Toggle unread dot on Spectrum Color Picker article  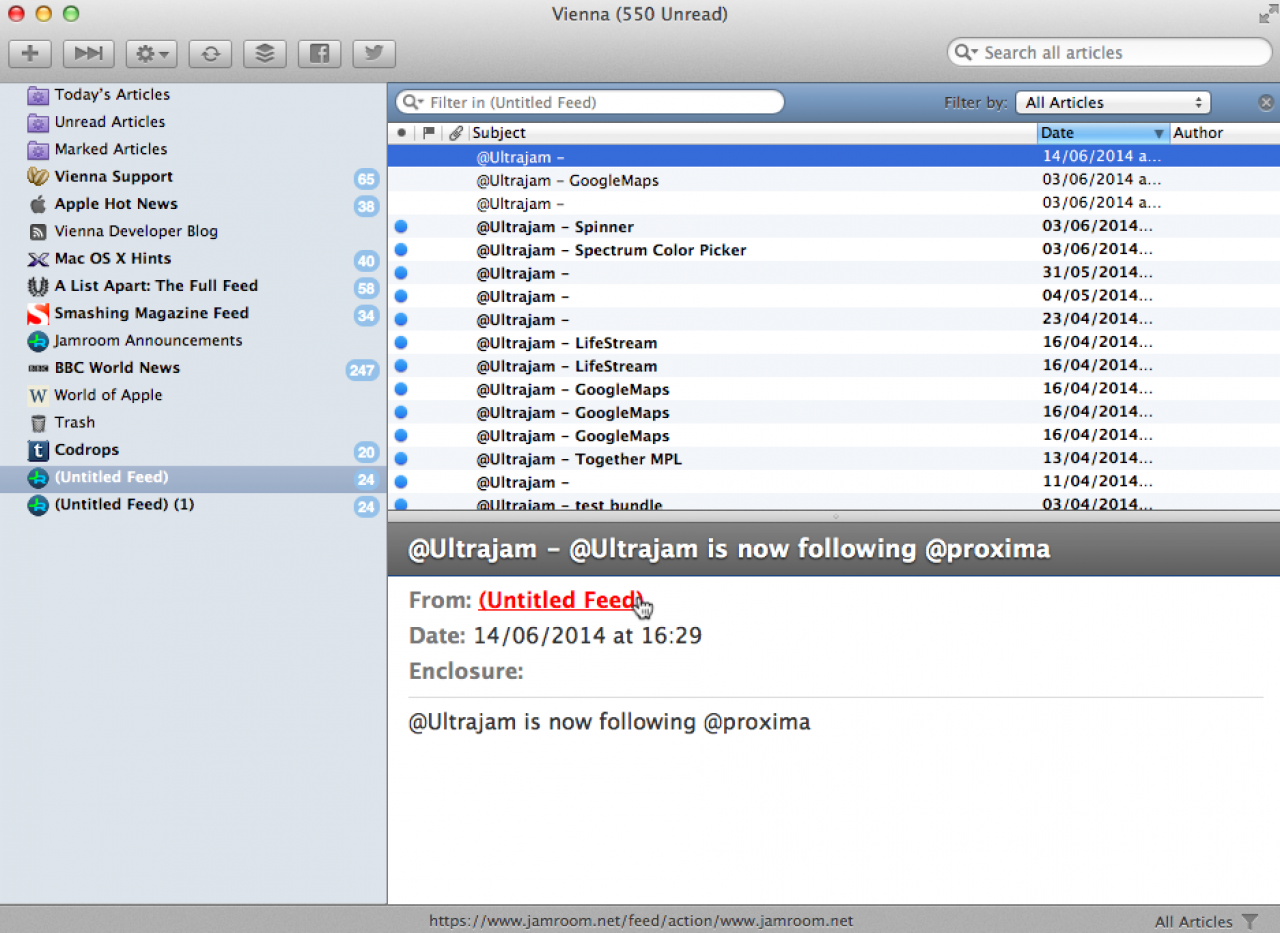coord(401,250)
